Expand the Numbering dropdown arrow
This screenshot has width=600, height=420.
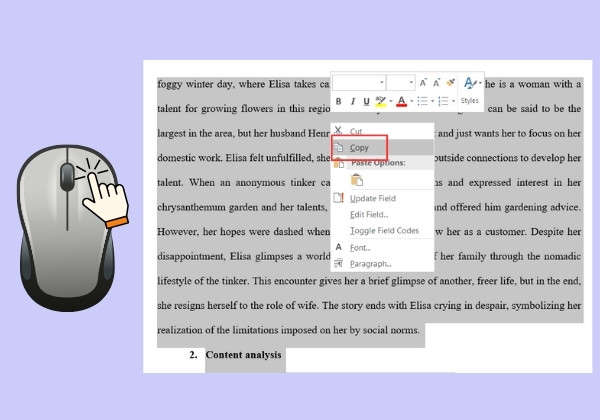click(453, 101)
